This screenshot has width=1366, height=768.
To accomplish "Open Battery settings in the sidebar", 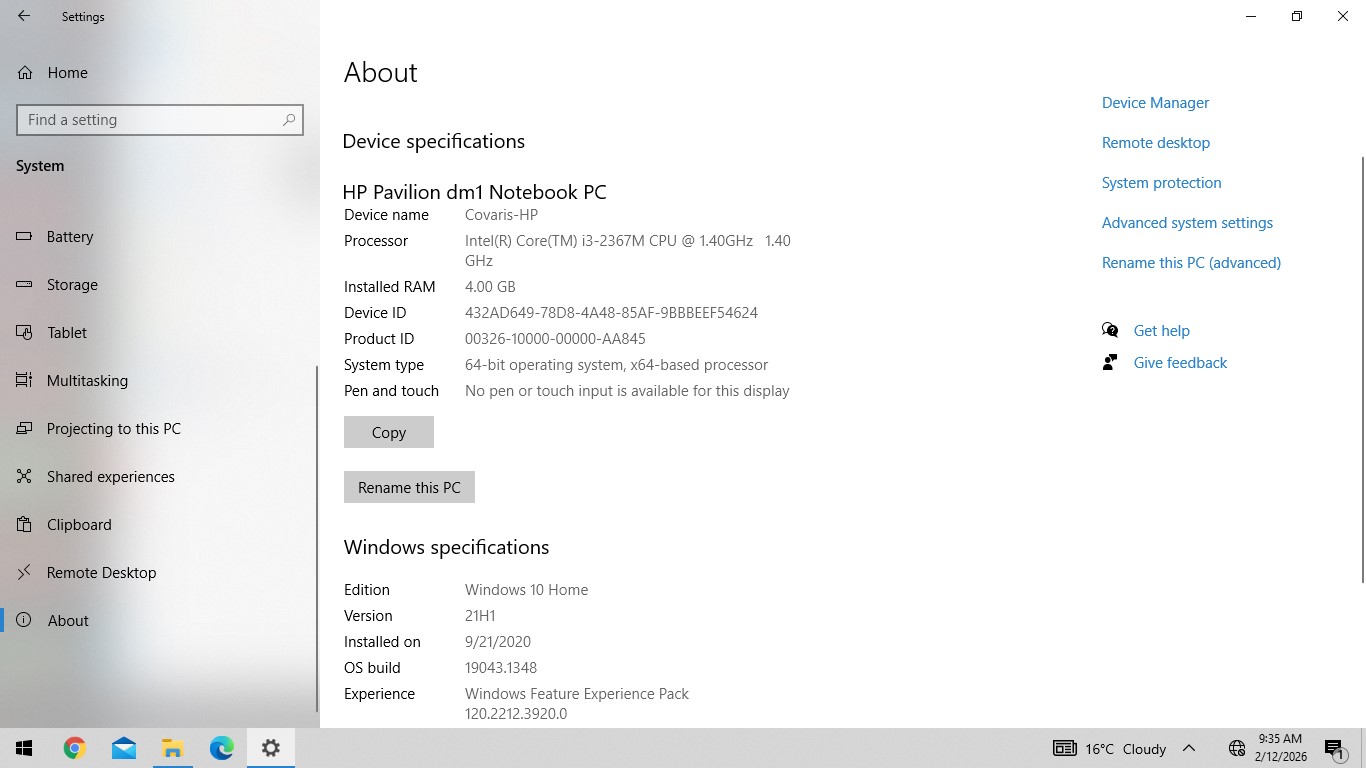I will 70,237.
